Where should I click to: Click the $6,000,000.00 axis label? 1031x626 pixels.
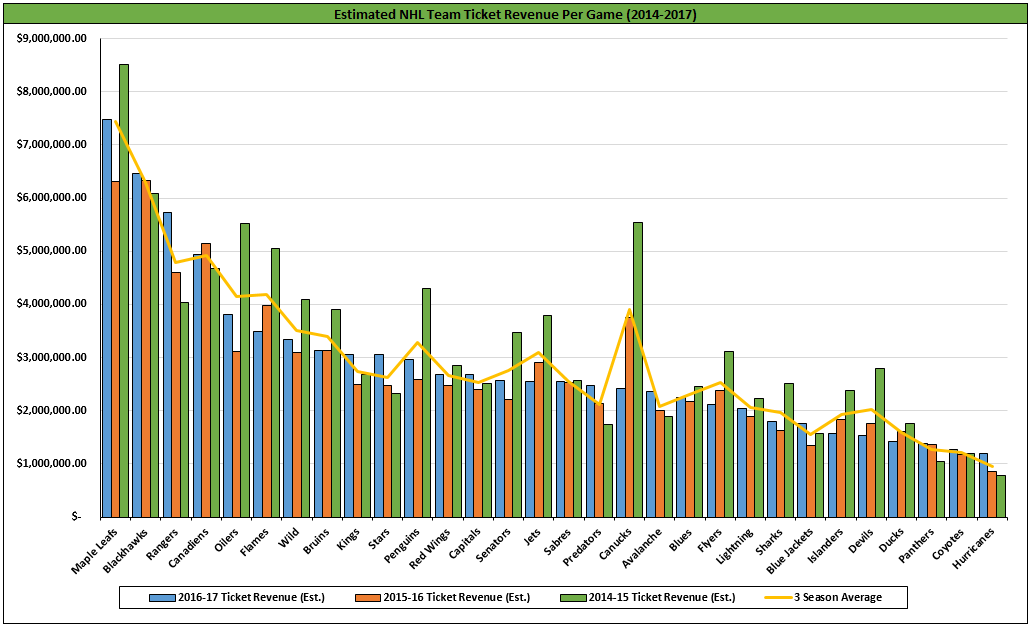pos(50,198)
